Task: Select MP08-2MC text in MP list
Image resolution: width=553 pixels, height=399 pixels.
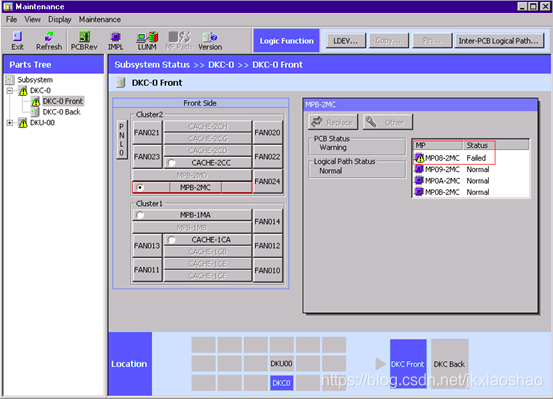Action: point(442,158)
